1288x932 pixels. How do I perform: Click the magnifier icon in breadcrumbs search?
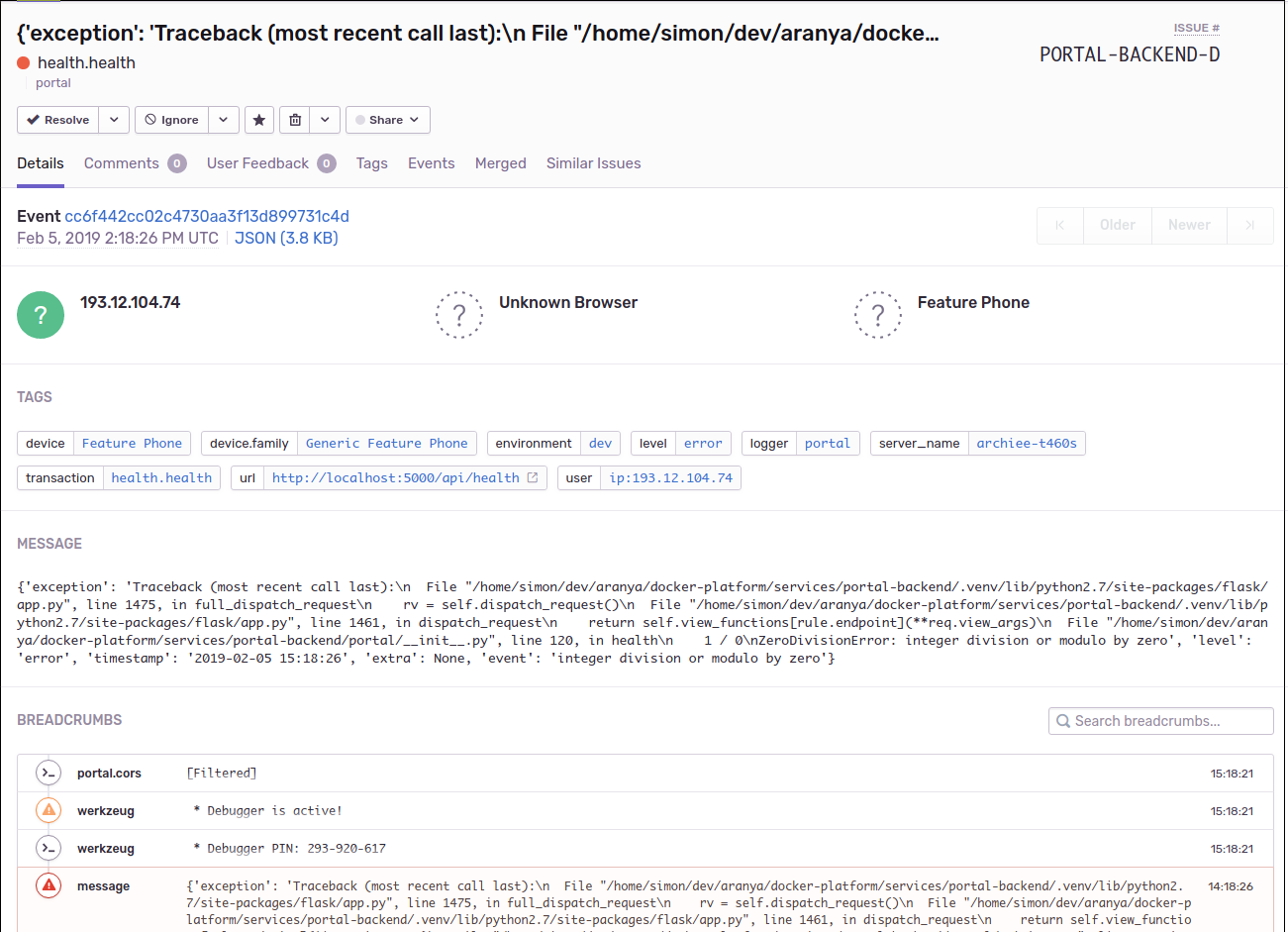click(1062, 721)
